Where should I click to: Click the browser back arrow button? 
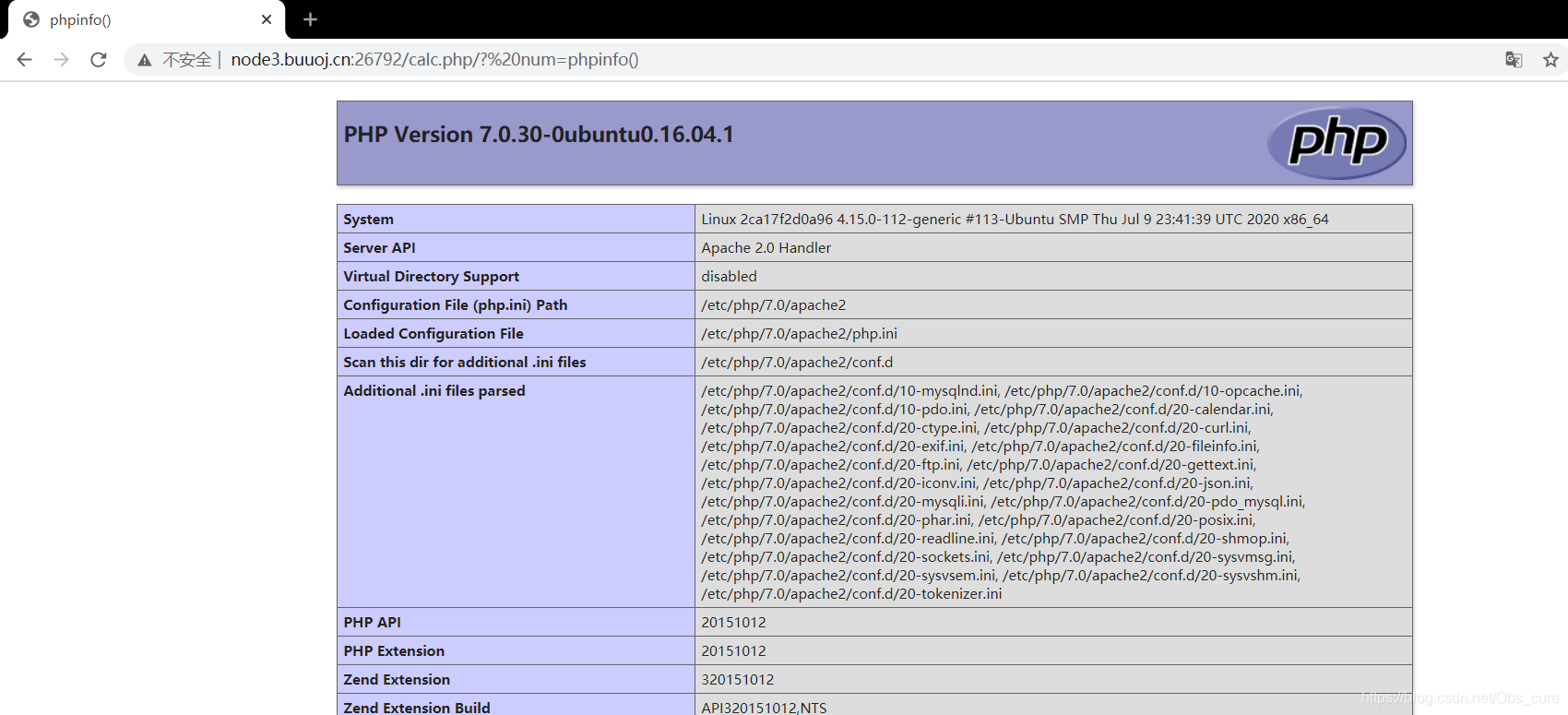click(x=25, y=60)
